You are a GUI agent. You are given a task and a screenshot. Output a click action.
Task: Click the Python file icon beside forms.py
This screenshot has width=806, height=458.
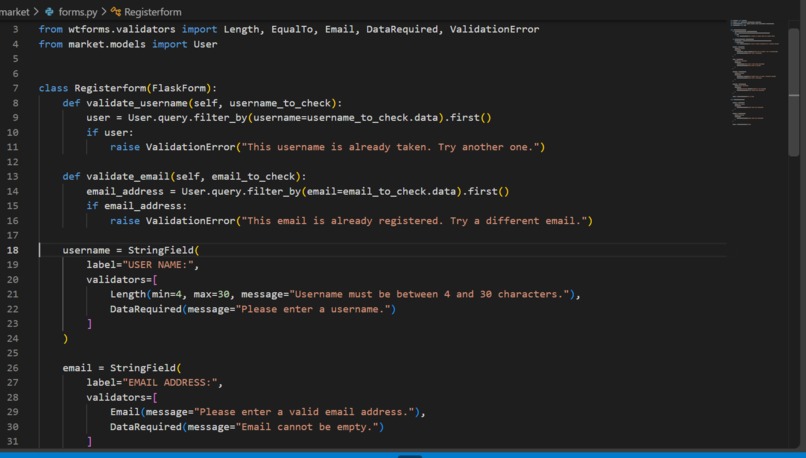coord(49,11)
